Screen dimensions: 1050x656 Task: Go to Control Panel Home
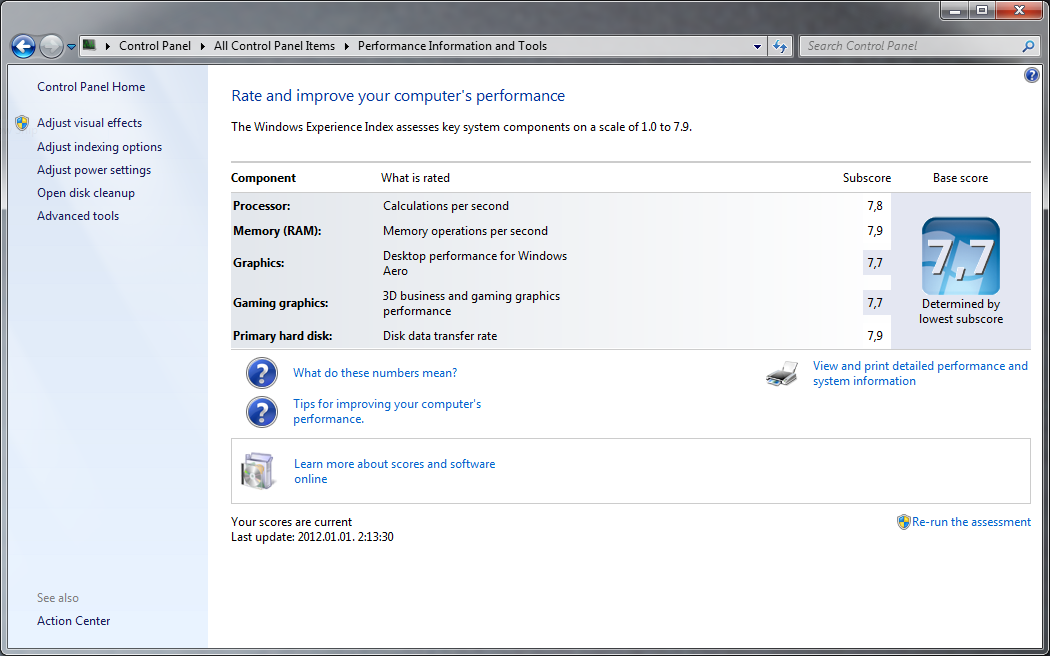coord(91,87)
